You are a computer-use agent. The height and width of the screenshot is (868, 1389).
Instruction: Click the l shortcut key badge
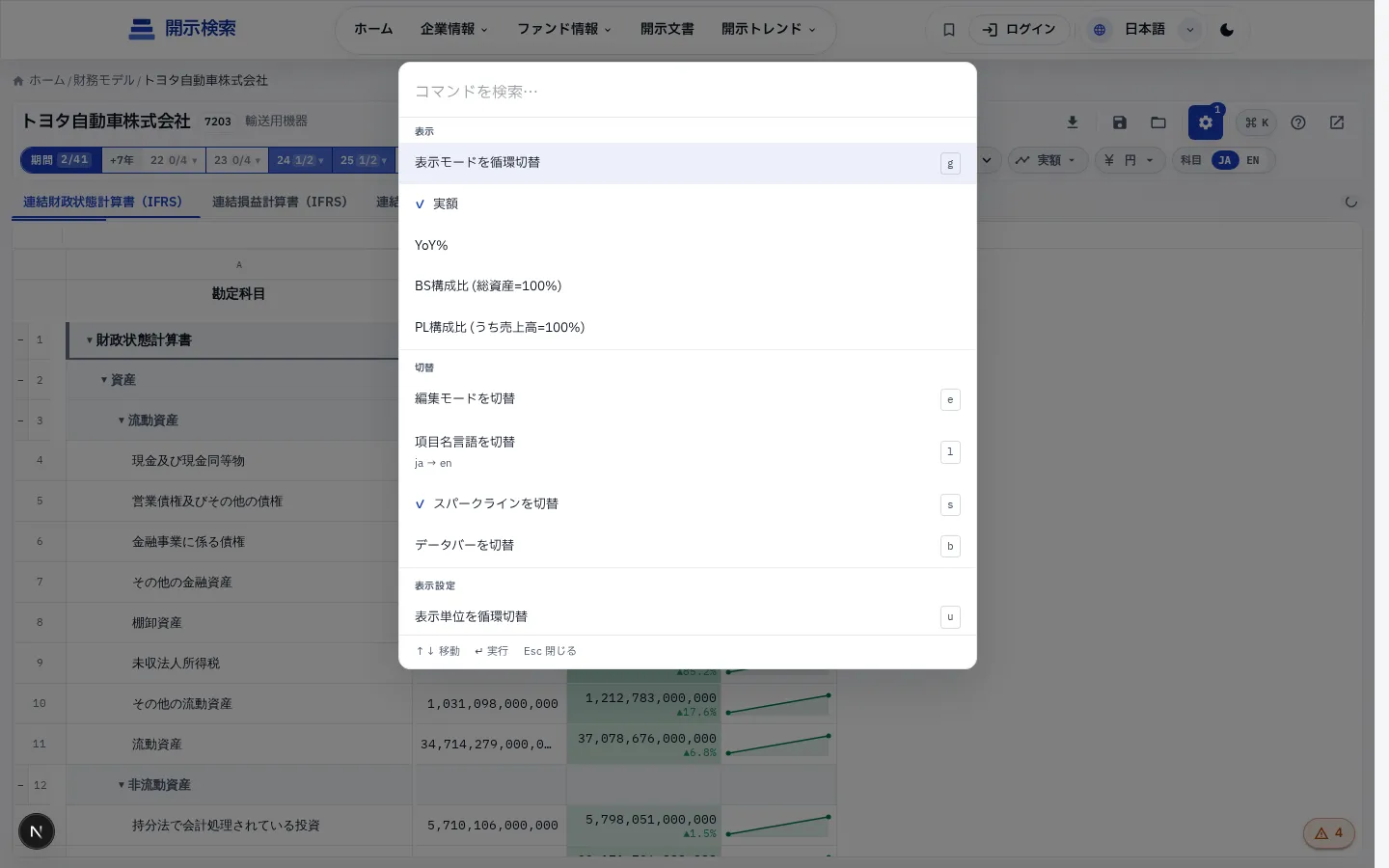coord(950,451)
